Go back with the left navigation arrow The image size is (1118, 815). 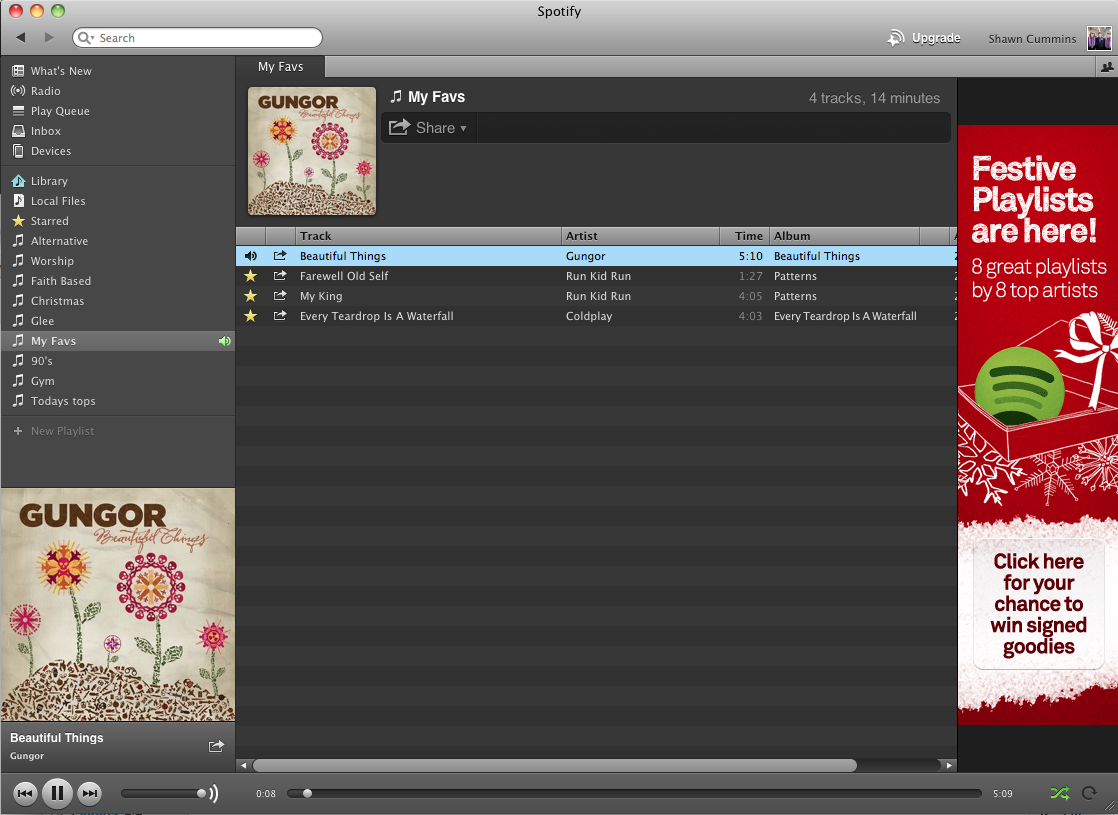(21, 37)
